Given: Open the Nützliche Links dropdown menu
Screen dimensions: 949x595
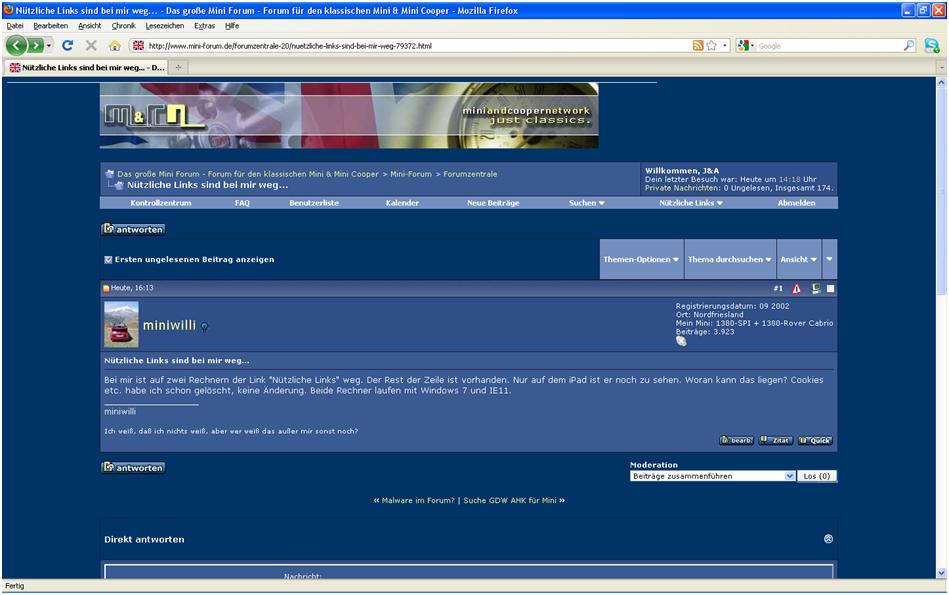Looking at the screenshot, I should pyautogui.click(x=690, y=203).
